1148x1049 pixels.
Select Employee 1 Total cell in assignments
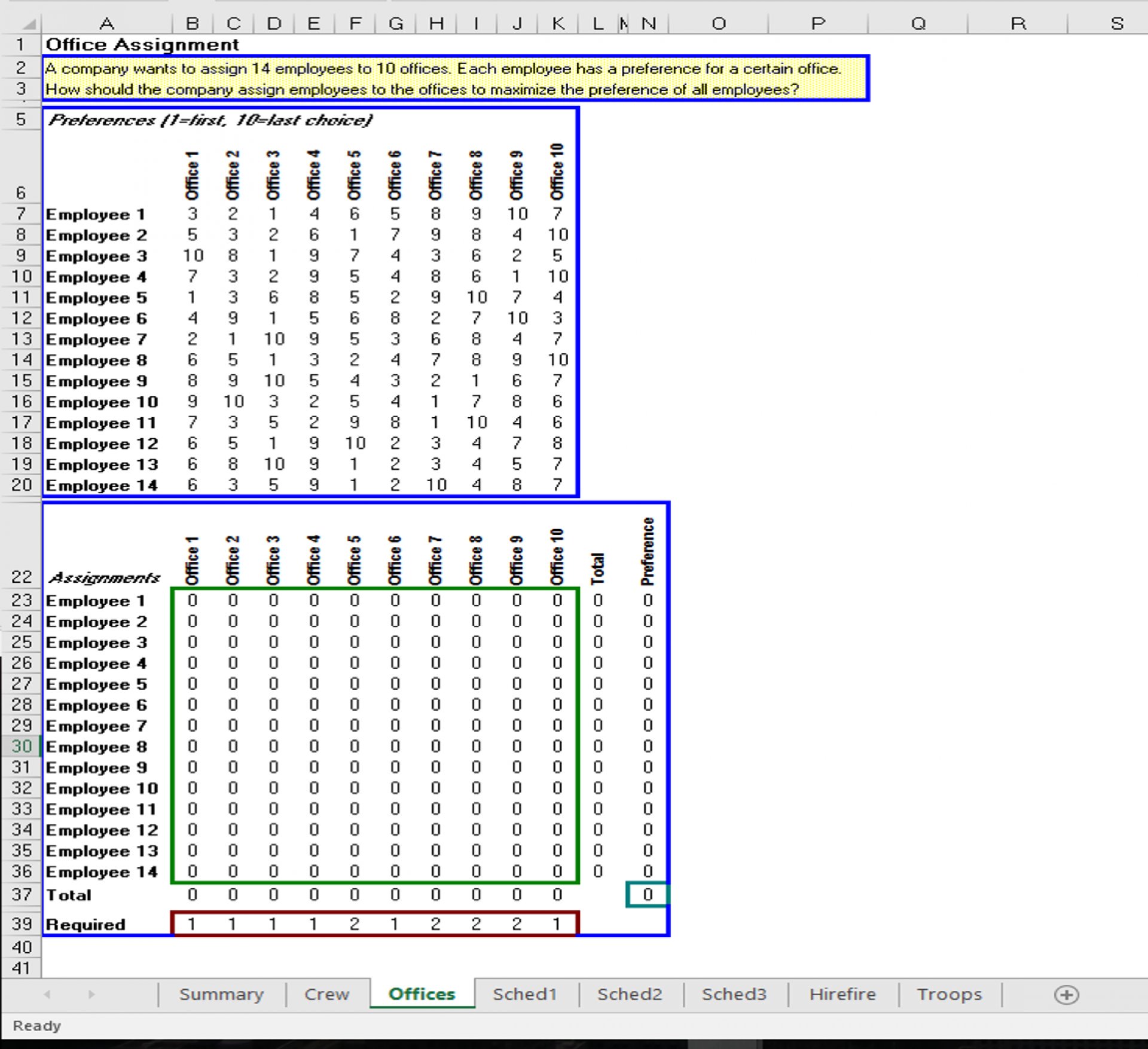(598, 601)
